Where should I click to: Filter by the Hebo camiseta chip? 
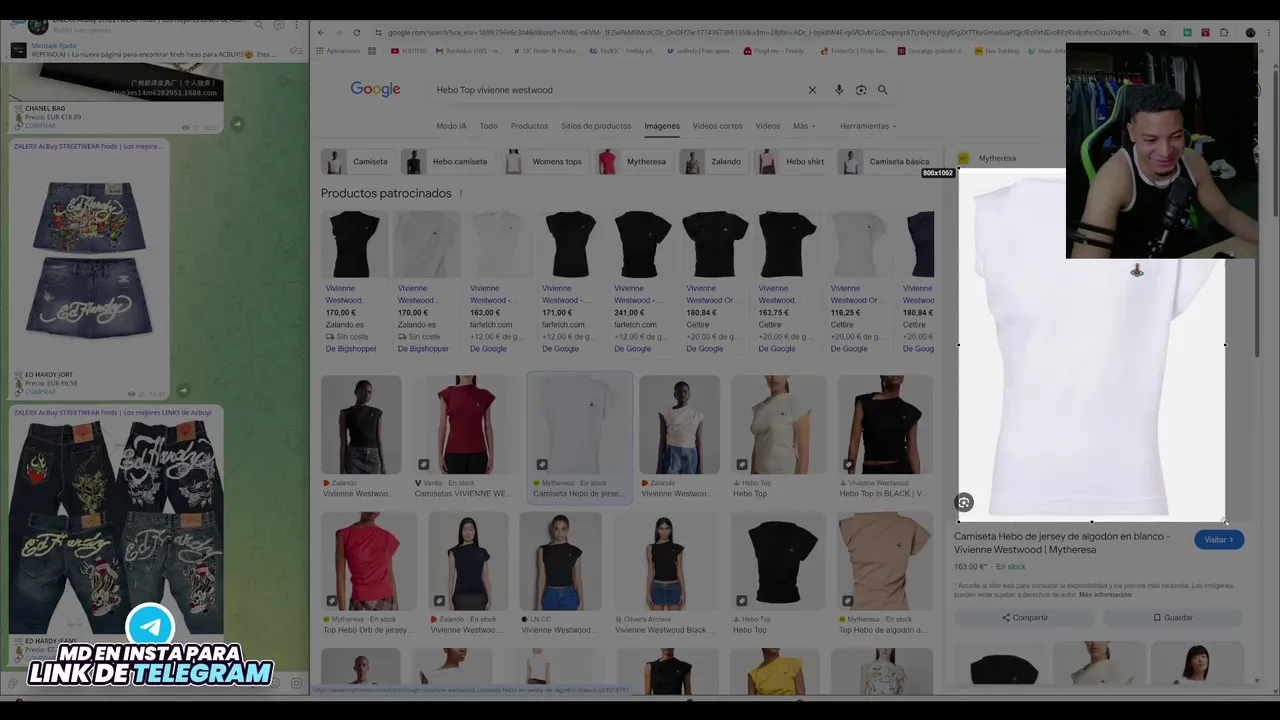pyautogui.click(x=447, y=161)
